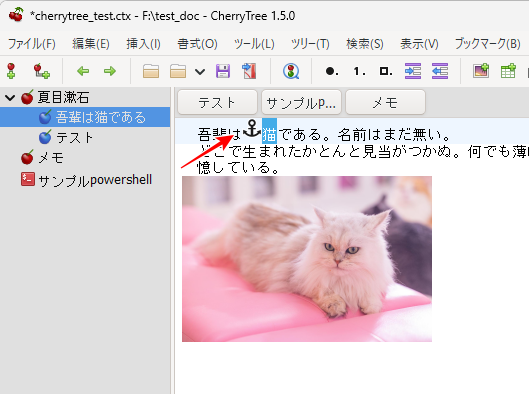Apply to-do checkbox list formatting
This screenshot has width=529, height=394.
click(386, 71)
